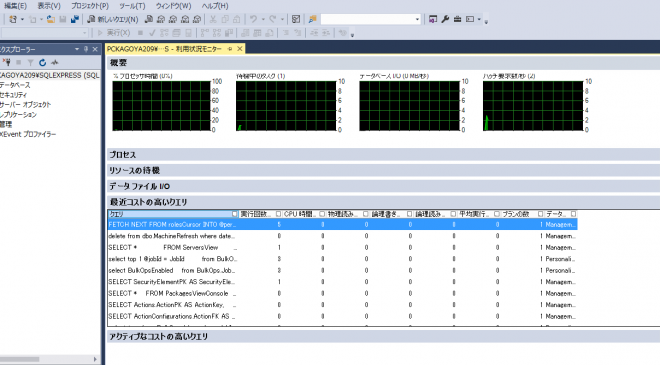Click the open file folder icon
Viewport: 660px width, 365px height.
tap(51, 19)
